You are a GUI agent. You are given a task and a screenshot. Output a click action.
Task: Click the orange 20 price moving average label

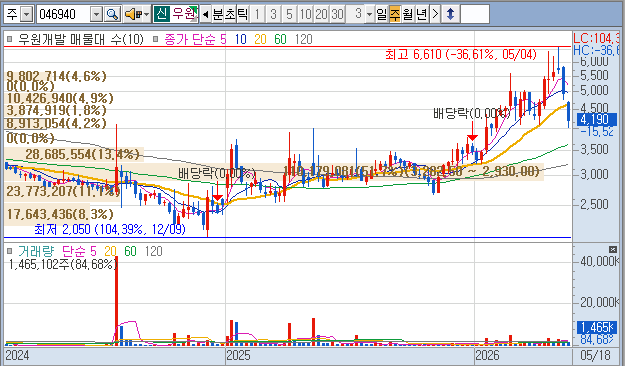(260, 39)
